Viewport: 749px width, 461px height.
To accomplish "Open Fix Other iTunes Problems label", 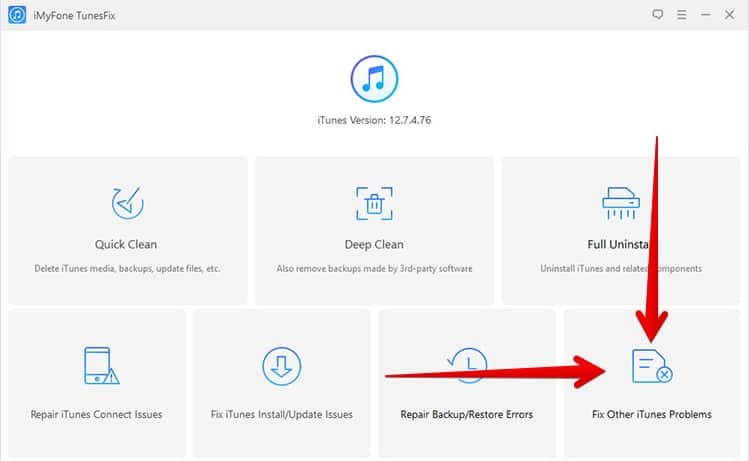I will click(x=652, y=414).
